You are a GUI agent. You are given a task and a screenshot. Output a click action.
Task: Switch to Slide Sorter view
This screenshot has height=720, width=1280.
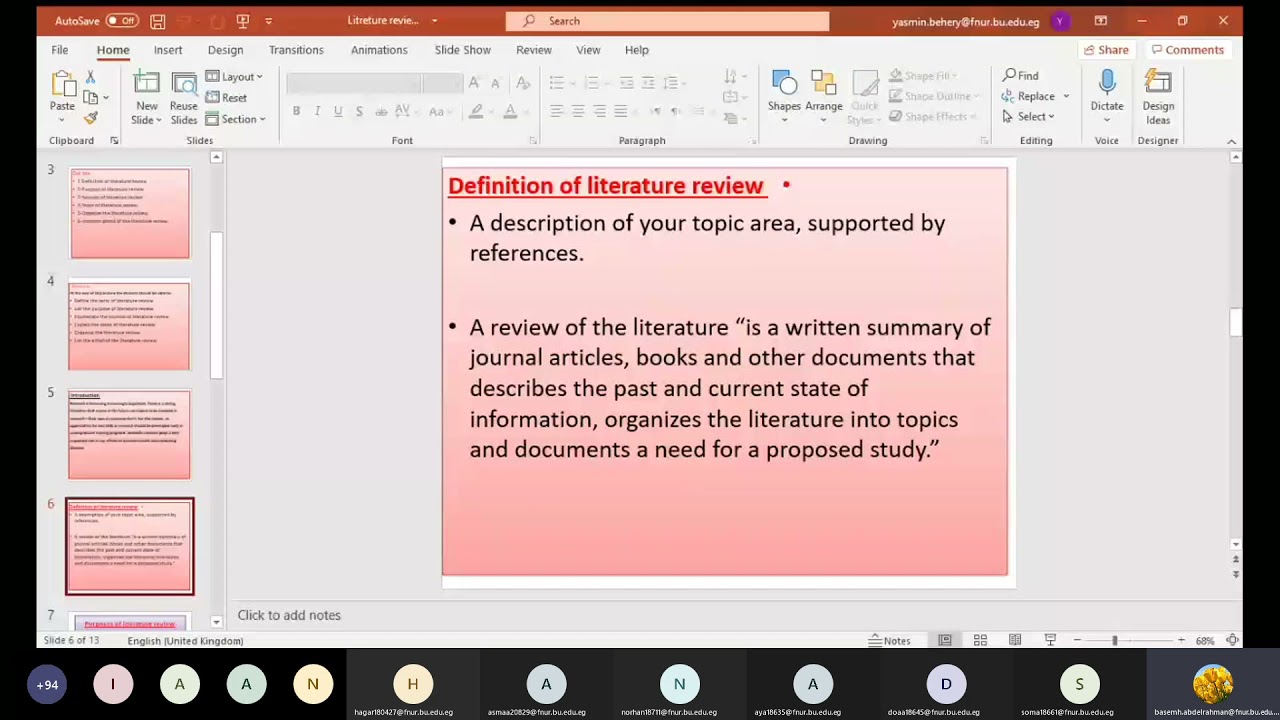pos(980,640)
